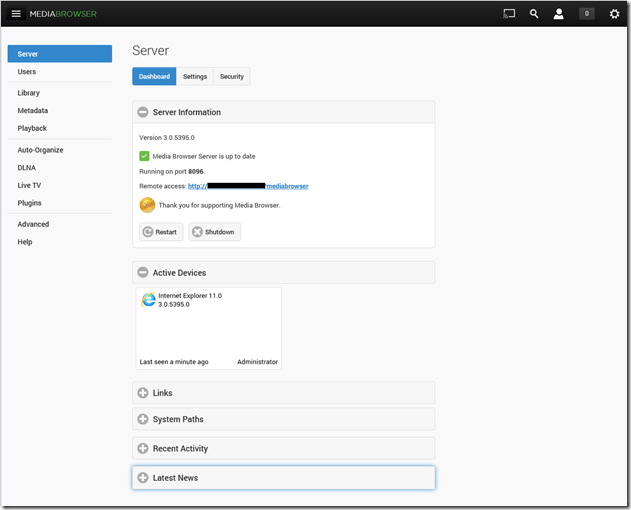Screen dimensions: 631x510
Task: Click the notifications counter badge
Action: [586, 14]
